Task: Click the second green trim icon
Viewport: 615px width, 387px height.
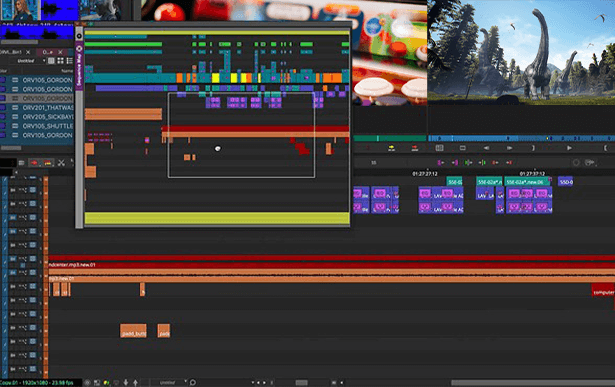Action: 482,162
